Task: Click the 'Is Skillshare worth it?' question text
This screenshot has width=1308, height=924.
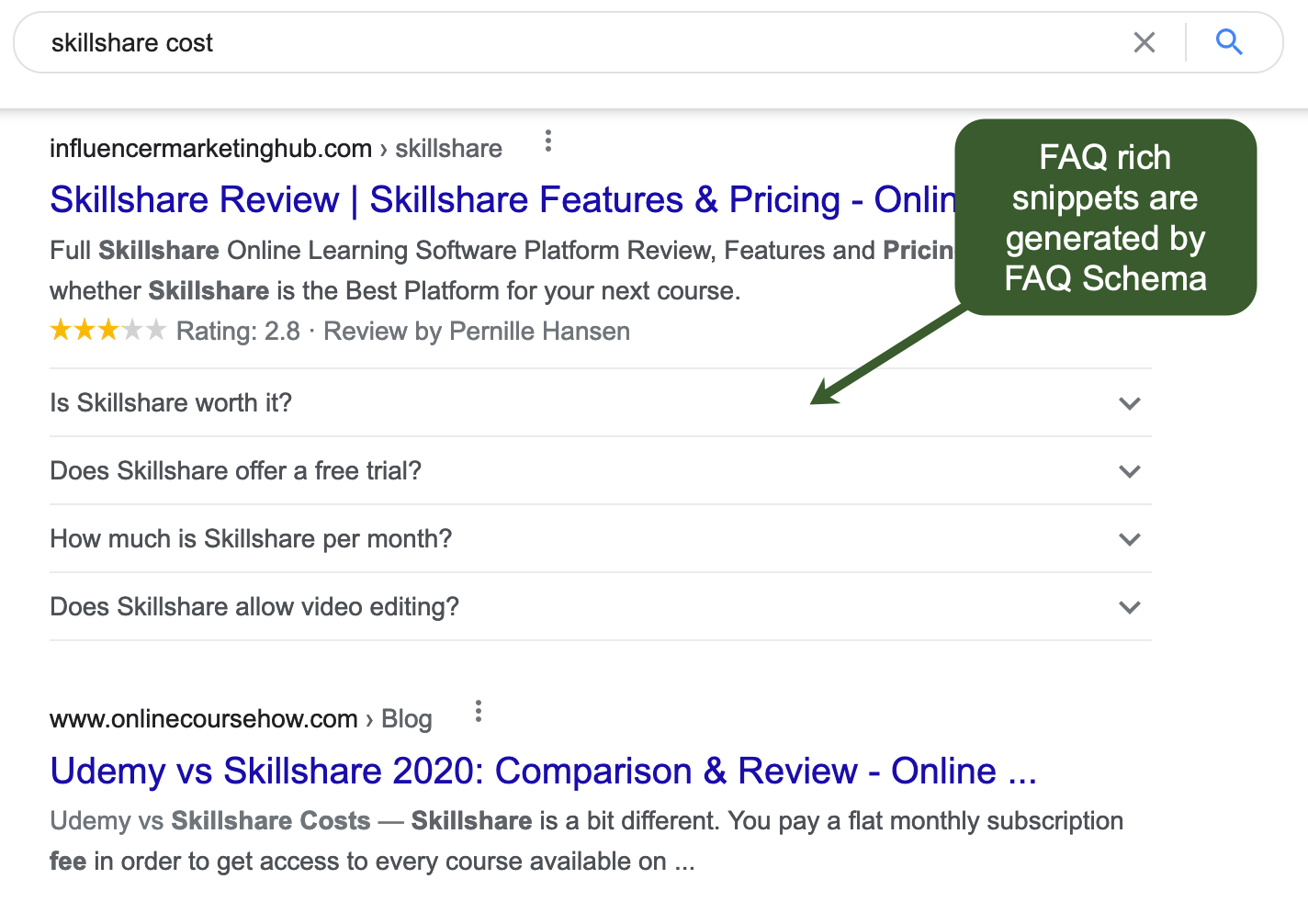Action: tap(171, 403)
